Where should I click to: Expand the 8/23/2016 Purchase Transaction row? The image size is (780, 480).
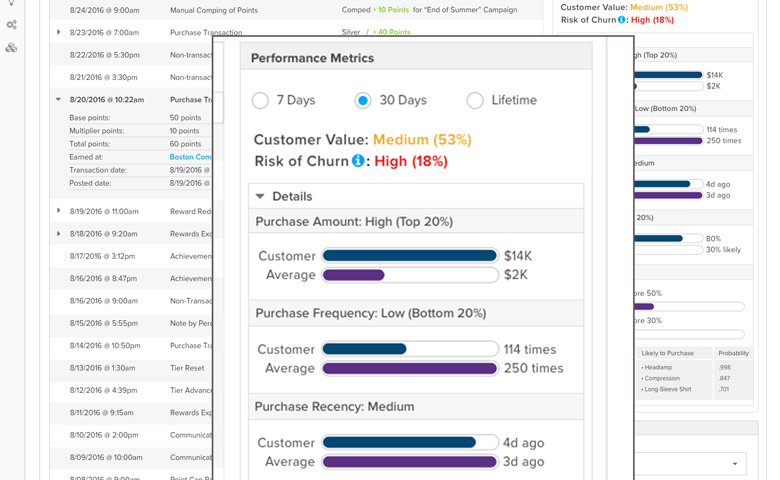[x=59, y=32]
